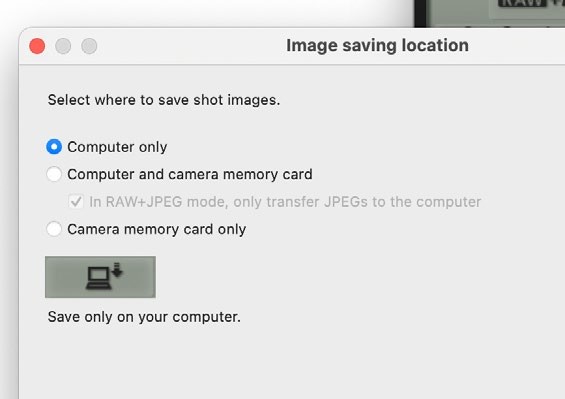
Task: Toggle the RAW+JPEG only-transfer-JPEGs checkbox
Action: (76, 201)
